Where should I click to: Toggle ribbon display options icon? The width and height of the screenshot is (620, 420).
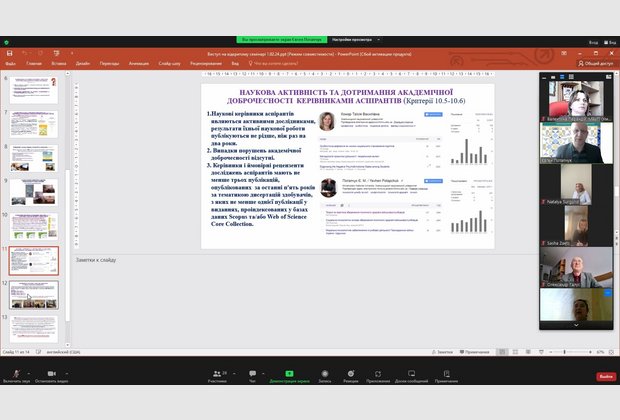pyautogui.click(x=564, y=53)
